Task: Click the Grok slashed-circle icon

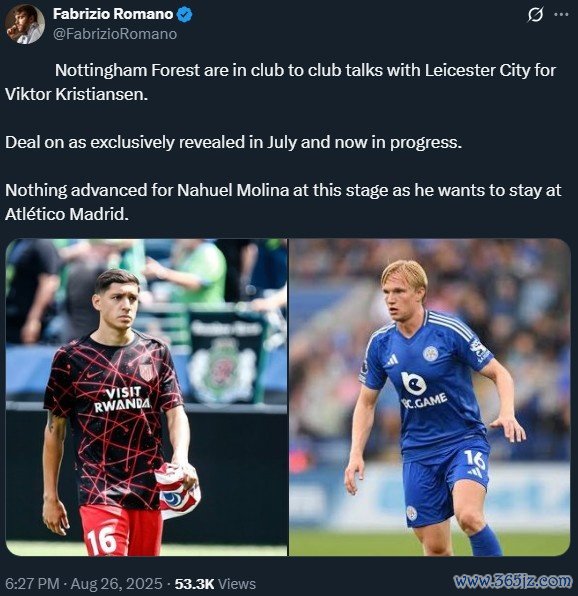Action: (x=535, y=15)
